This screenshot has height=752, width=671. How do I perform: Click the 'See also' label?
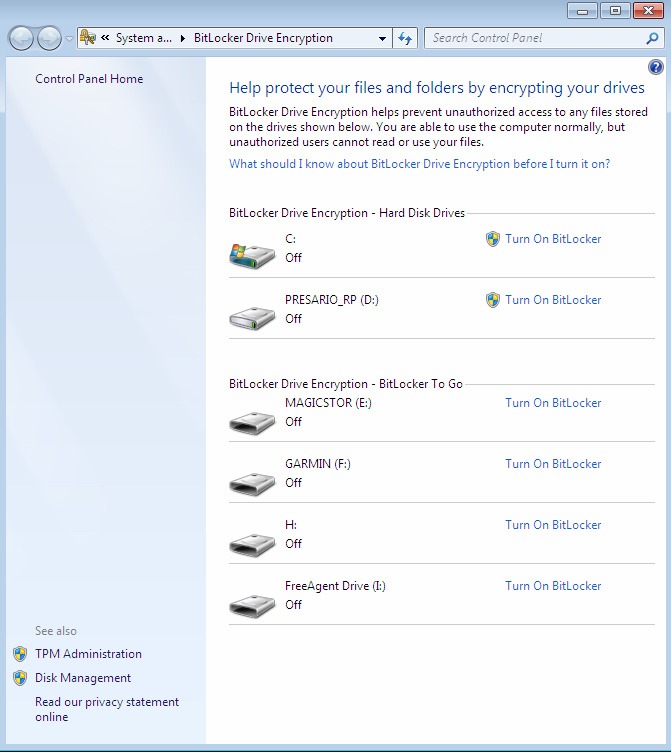[56, 631]
